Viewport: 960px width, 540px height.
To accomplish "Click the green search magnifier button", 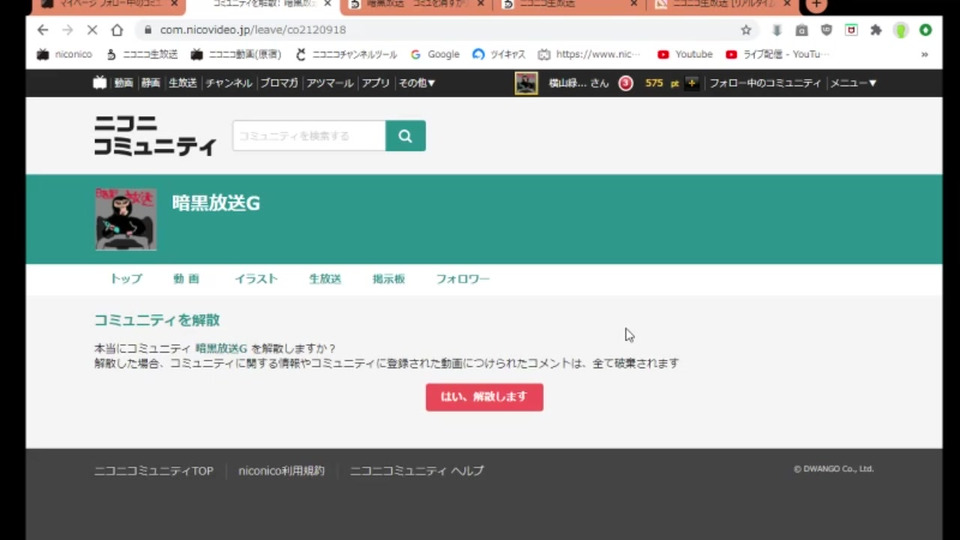I will 405,135.
